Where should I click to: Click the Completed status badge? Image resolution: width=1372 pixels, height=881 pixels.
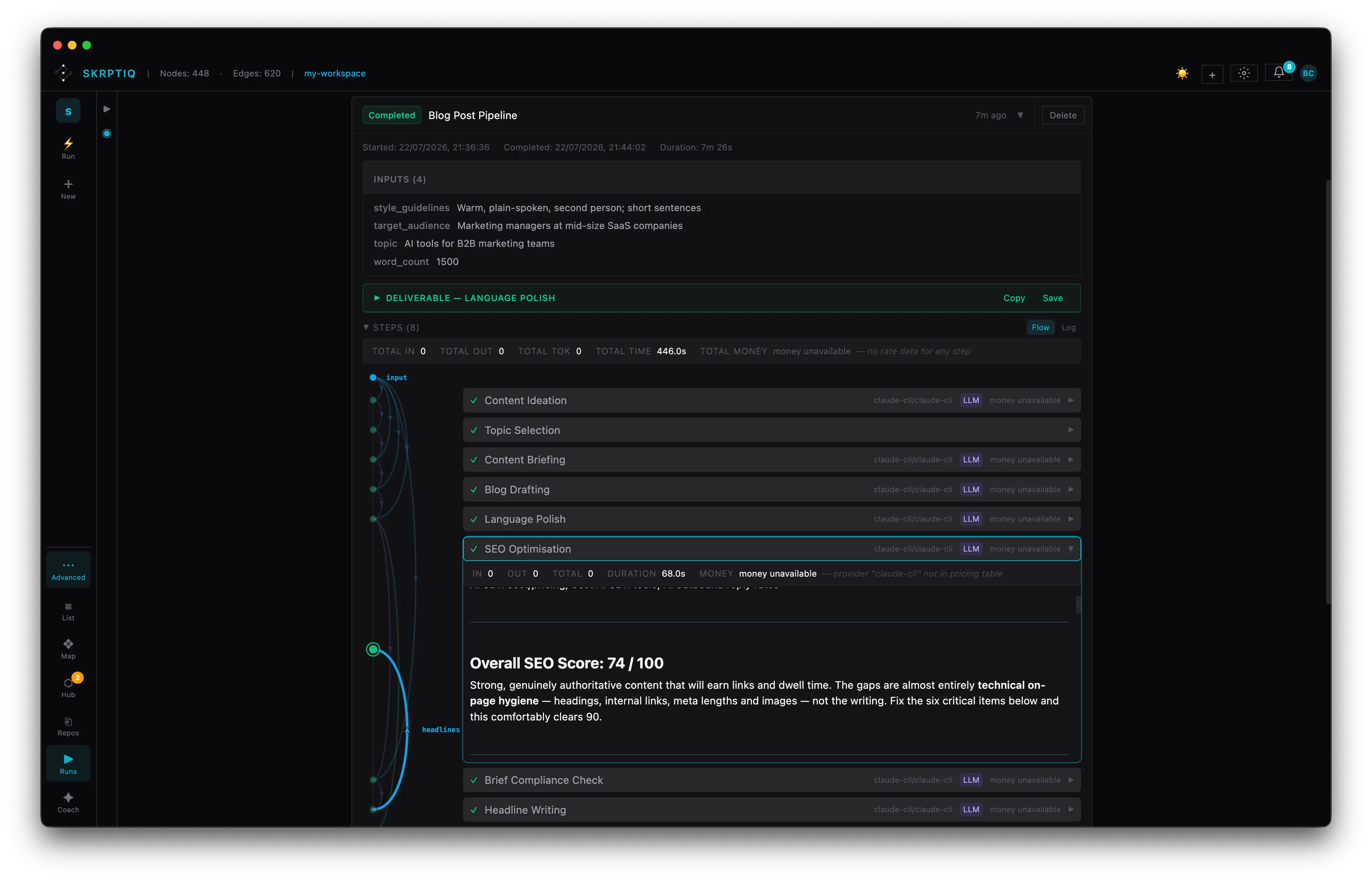pos(391,115)
